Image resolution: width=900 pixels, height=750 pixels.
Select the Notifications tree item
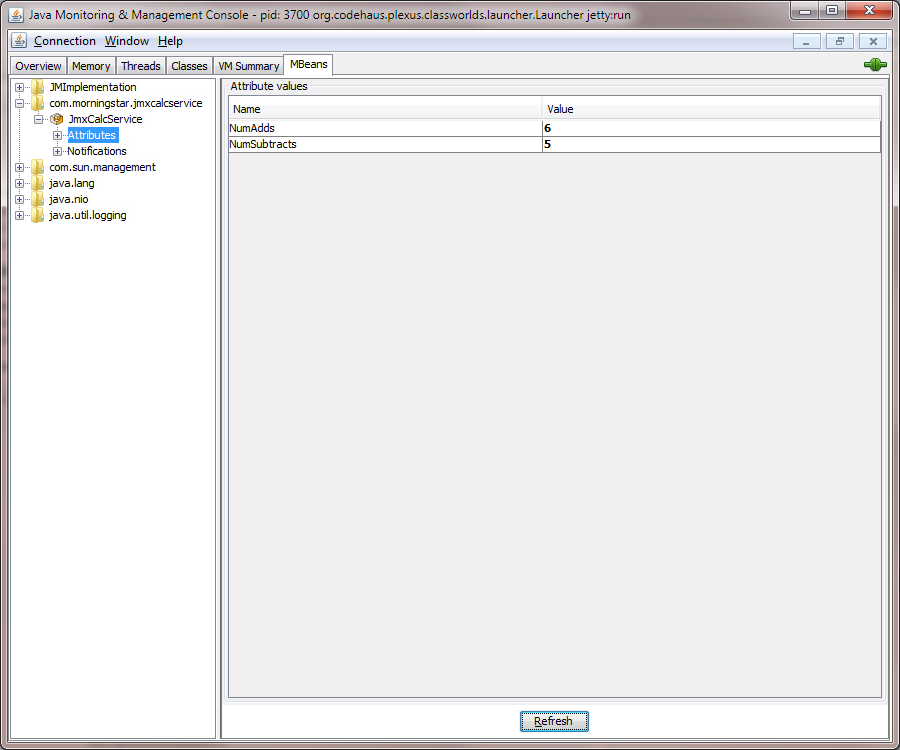coord(96,151)
